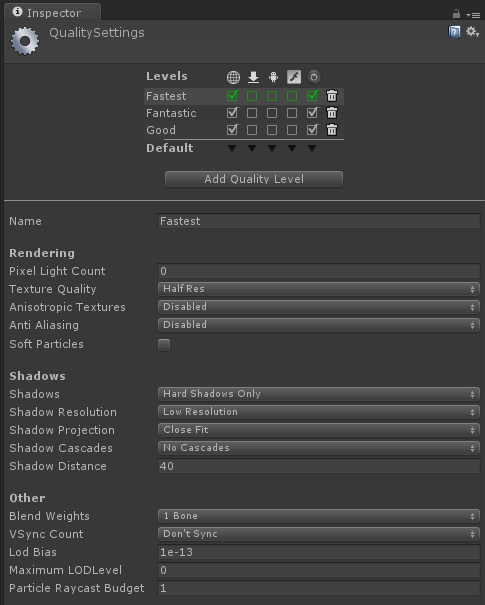485x605 pixels.
Task: Enable the Soft Particles checkbox
Action: [x=164, y=345]
